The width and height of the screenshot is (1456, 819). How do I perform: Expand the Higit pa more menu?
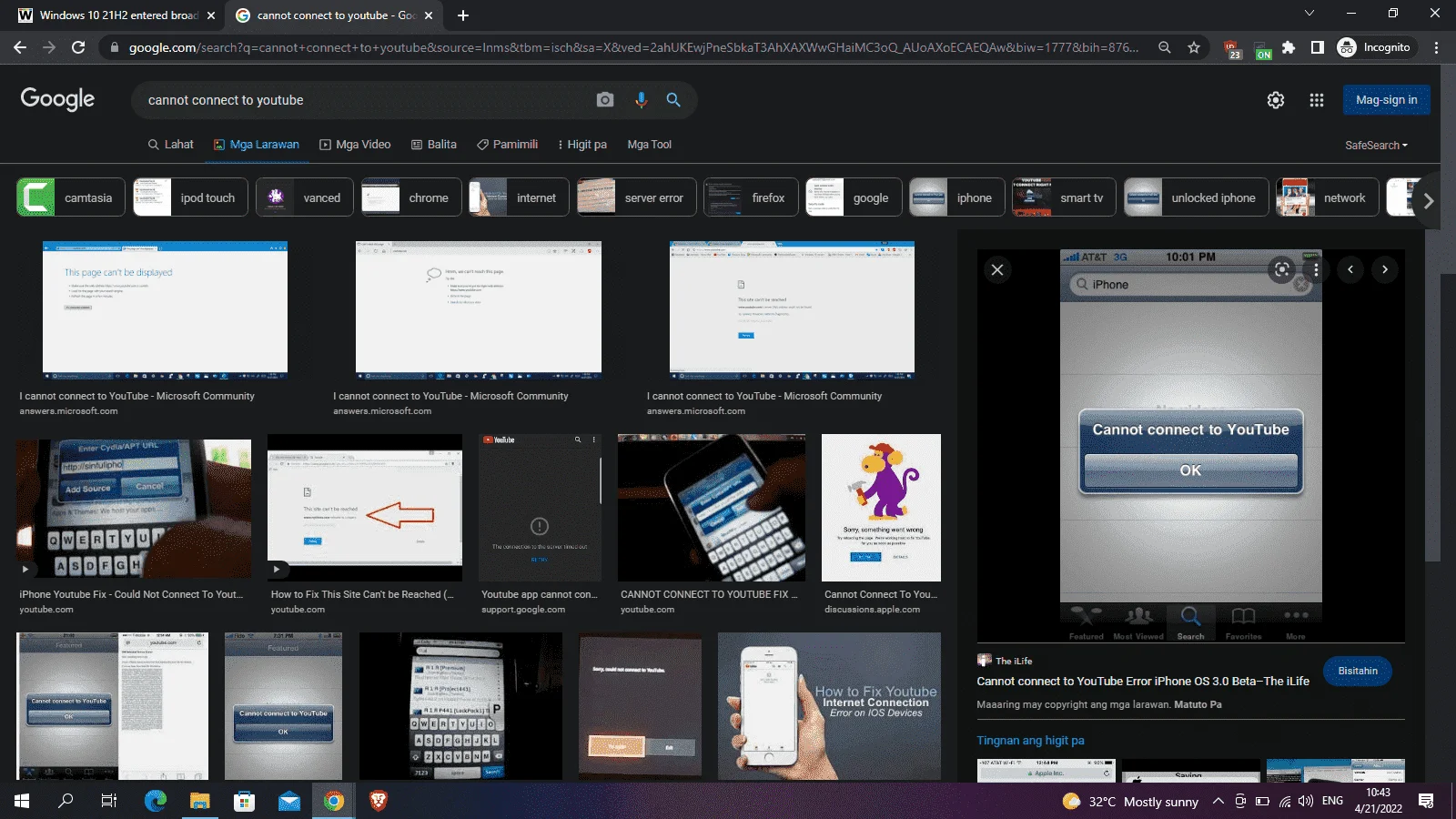tap(581, 145)
